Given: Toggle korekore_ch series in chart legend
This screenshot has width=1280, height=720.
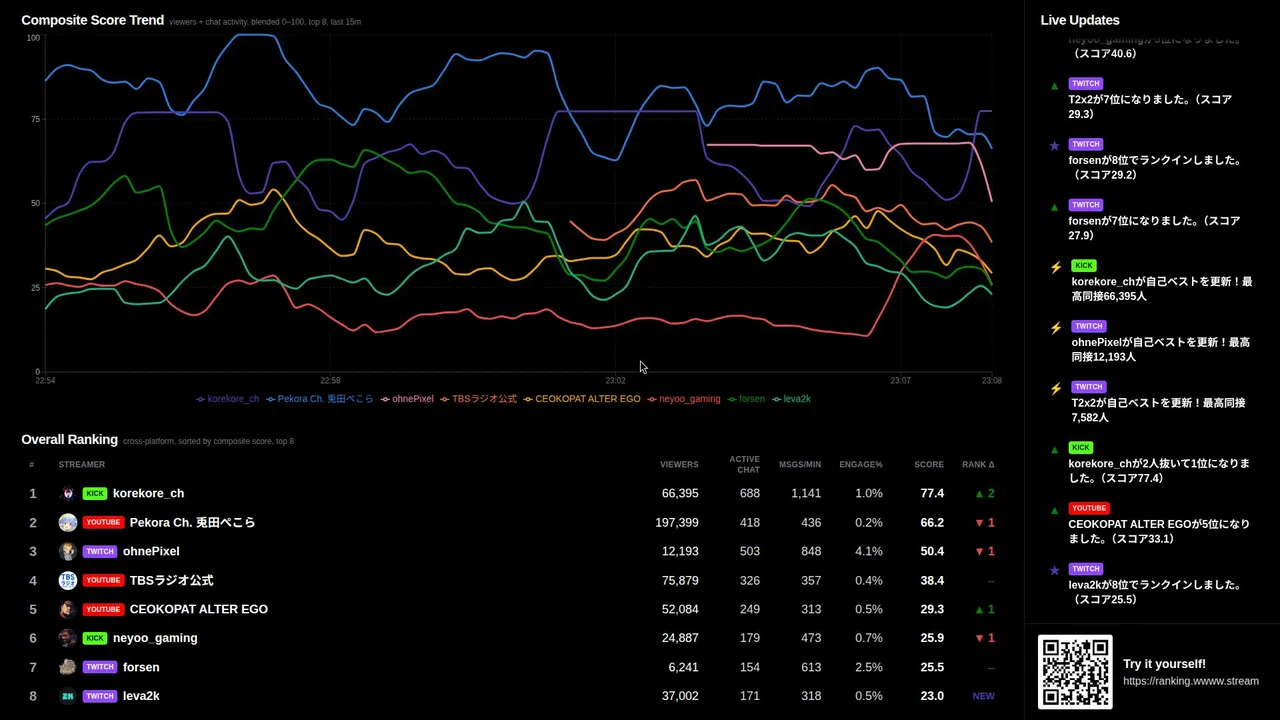Looking at the screenshot, I should coord(228,399).
